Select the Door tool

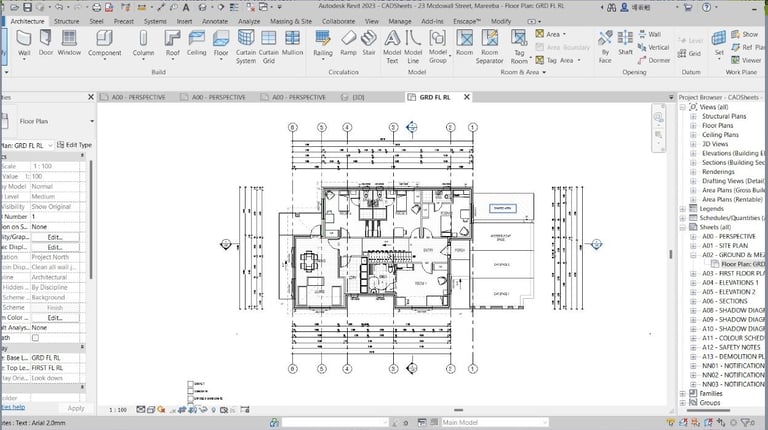pyautogui.click(x=46, y=42)
